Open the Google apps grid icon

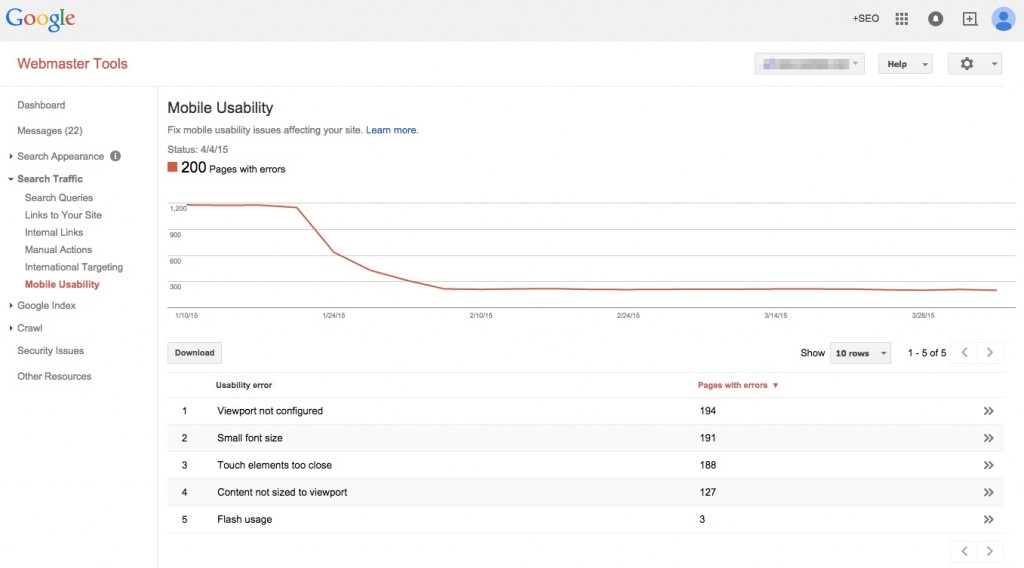[x=901, y=19]
